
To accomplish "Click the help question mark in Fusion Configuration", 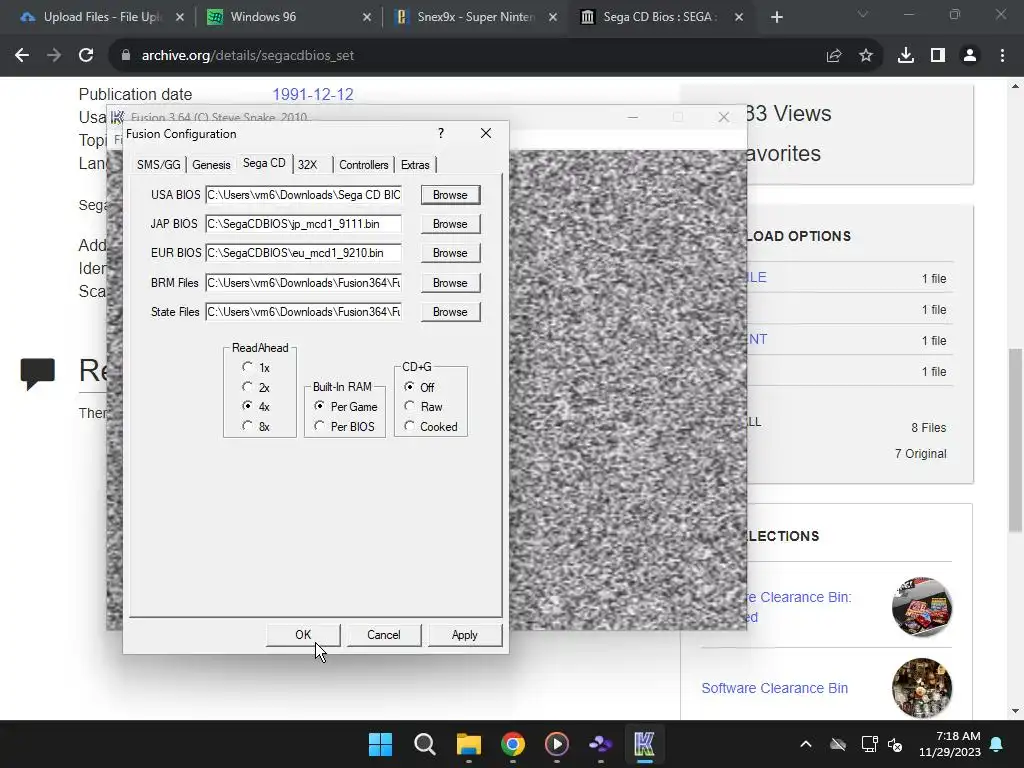I will coord(441,133).
